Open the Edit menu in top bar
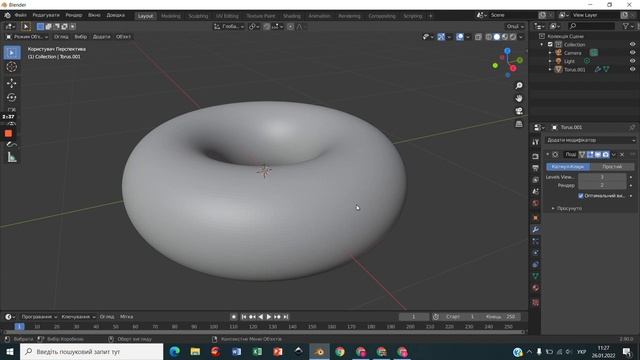640x360 pixels. [x=46, y=16]
